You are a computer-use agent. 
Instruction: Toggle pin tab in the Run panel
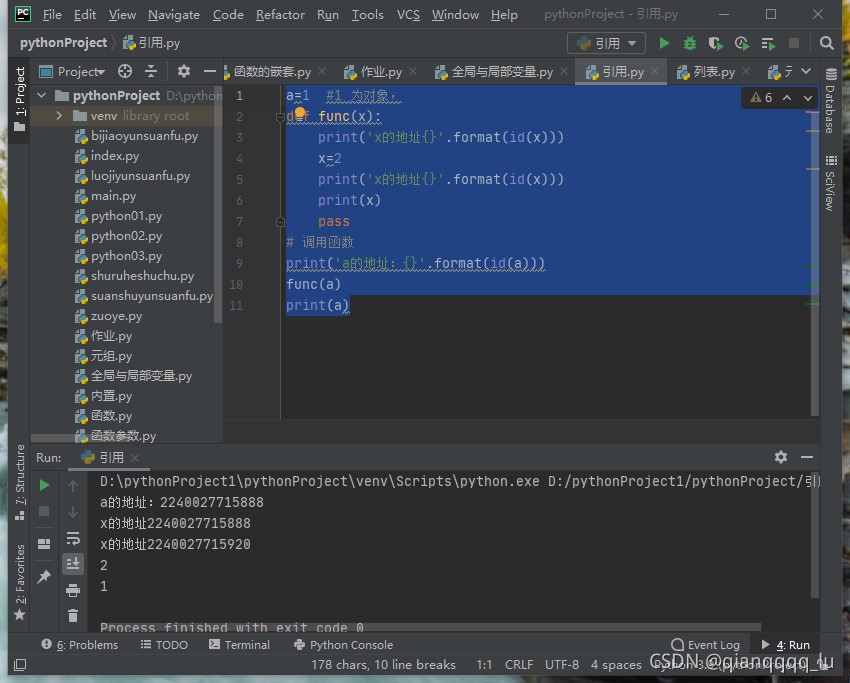click(44, 577)
